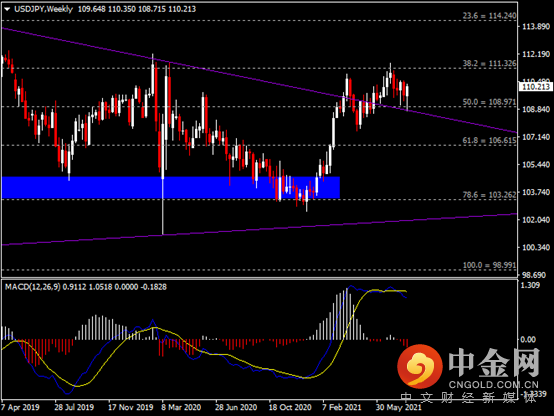The height and width of the screenshot is (416, 554).
Task: Click the 28 Jul 2019 date marker
Action: pyautogui.click(x=74, y=407)
